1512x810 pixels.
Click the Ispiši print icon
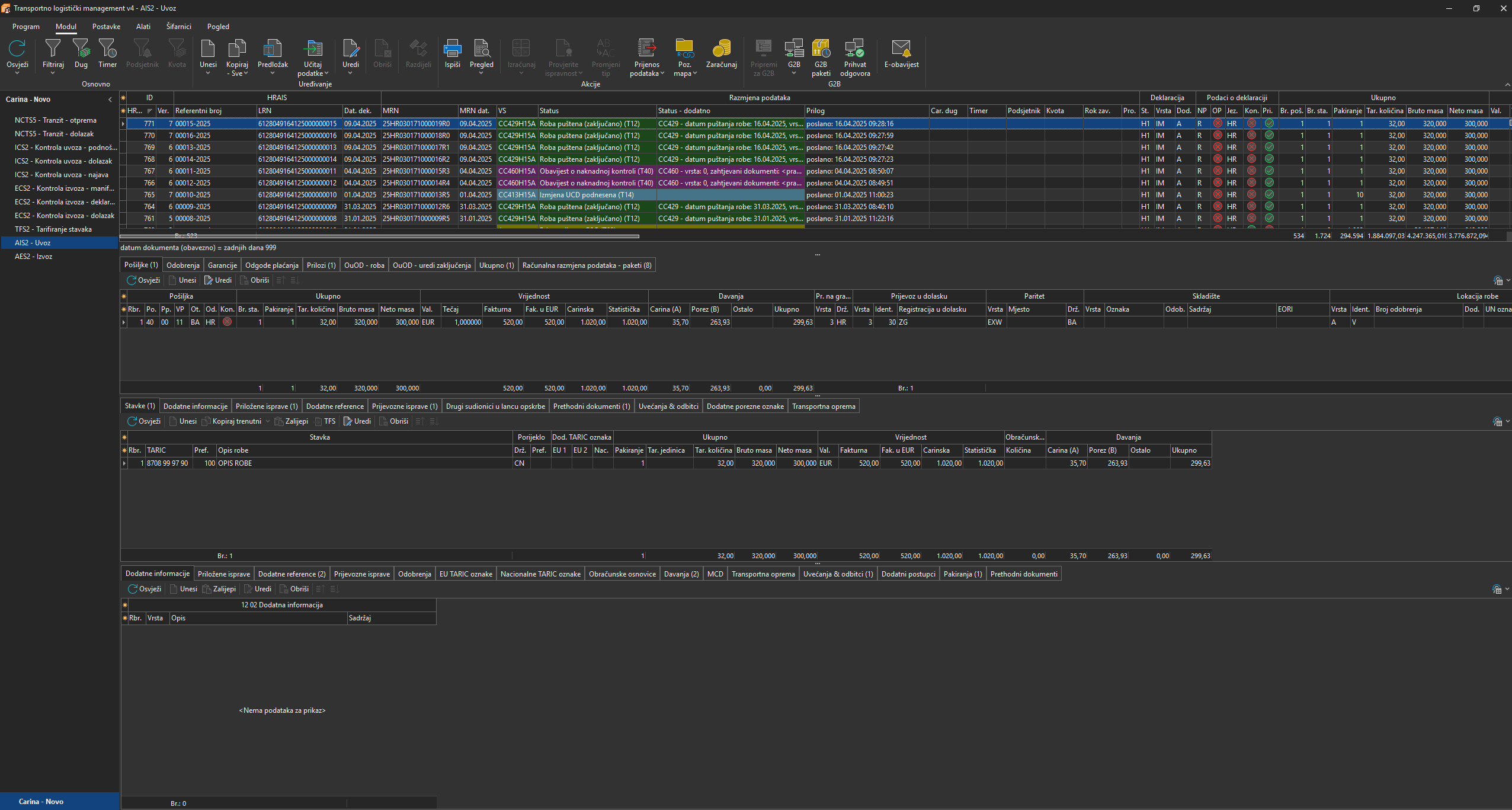pyautogui.click(x=453, y=49)
